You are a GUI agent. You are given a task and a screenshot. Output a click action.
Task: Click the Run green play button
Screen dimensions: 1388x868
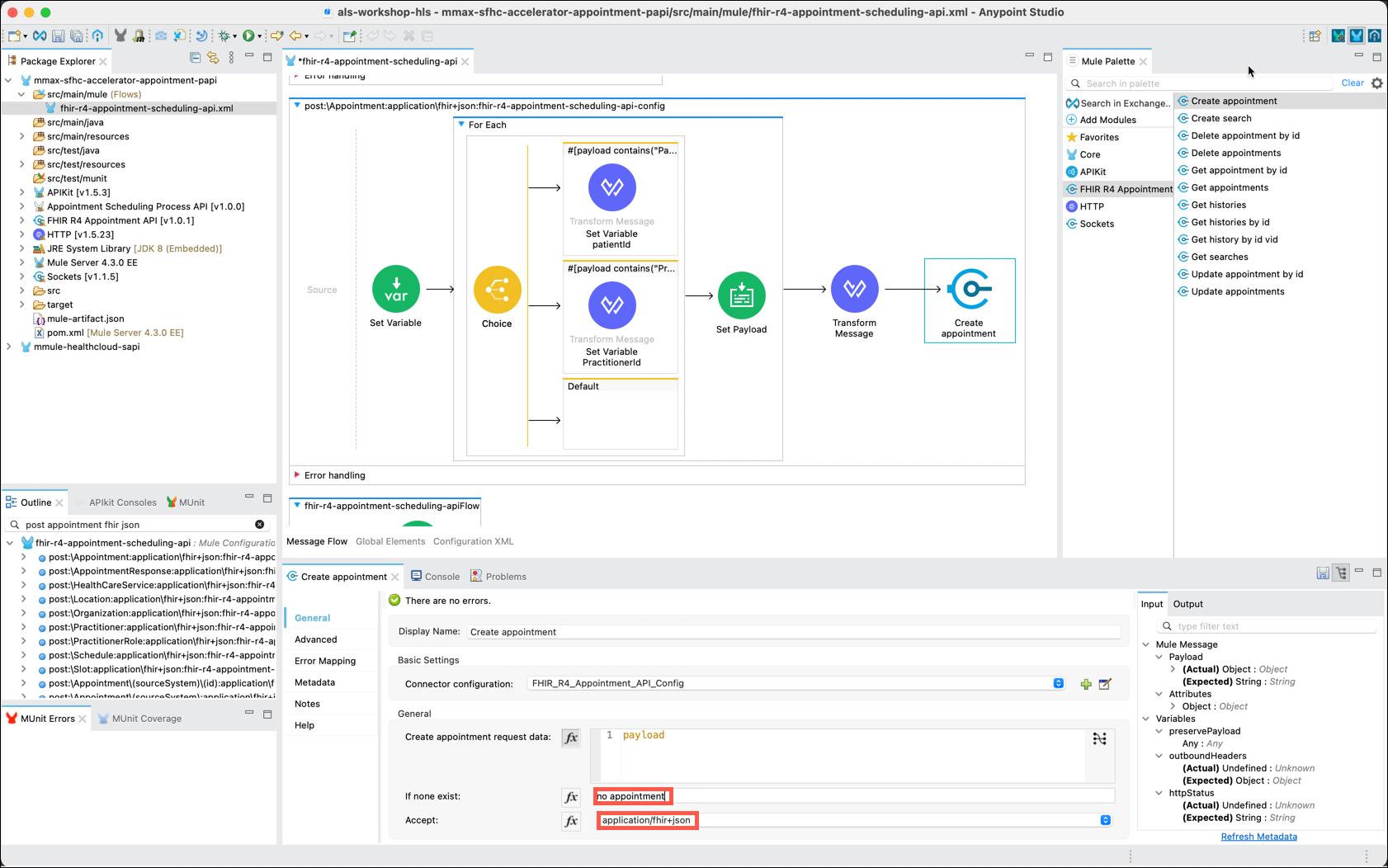pos(248,36)
